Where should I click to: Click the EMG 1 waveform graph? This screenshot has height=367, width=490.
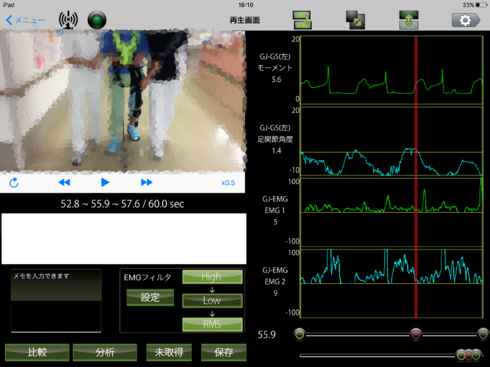click(x=392, y=212)
